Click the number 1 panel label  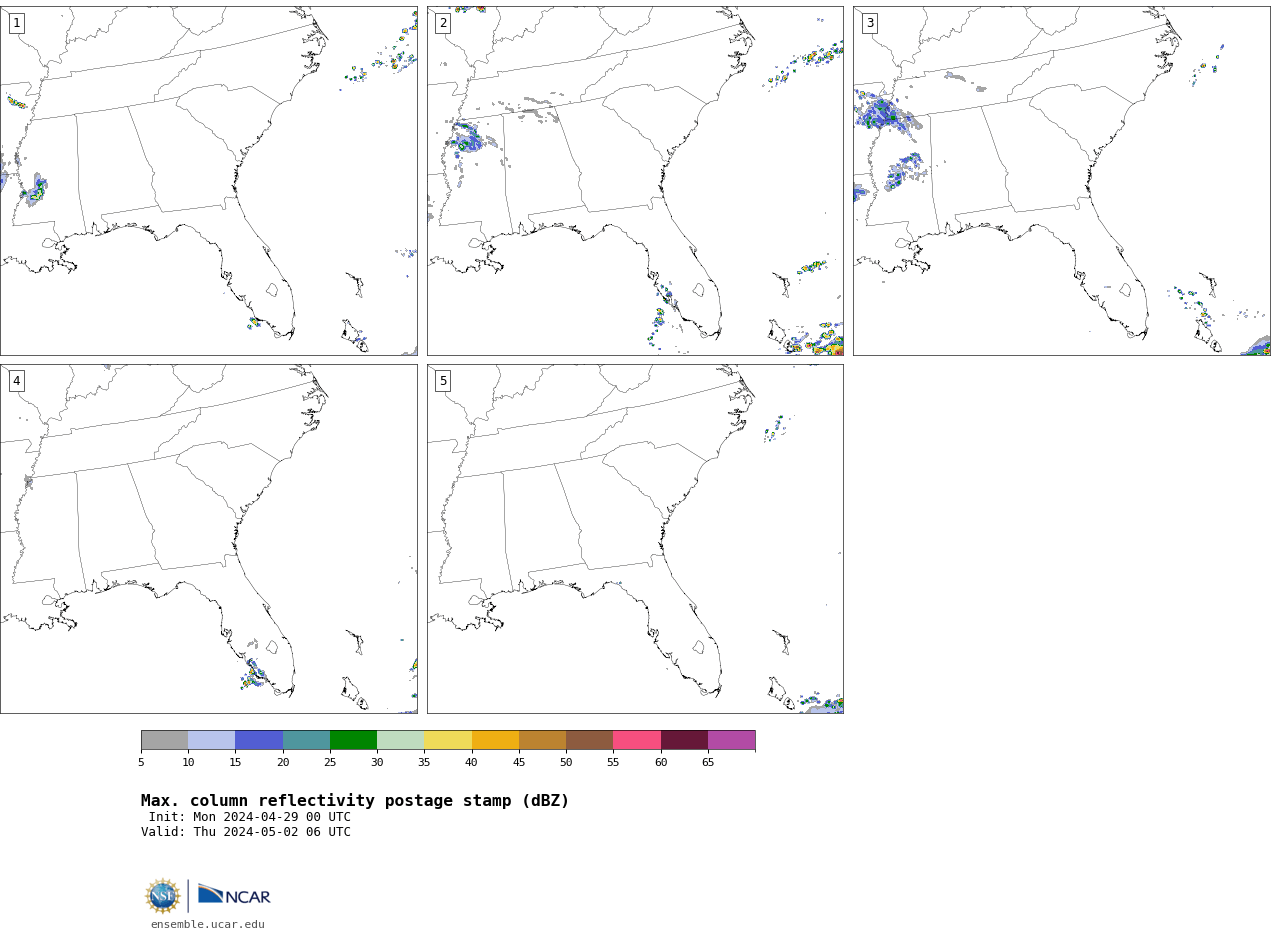[x=16, y=23]
